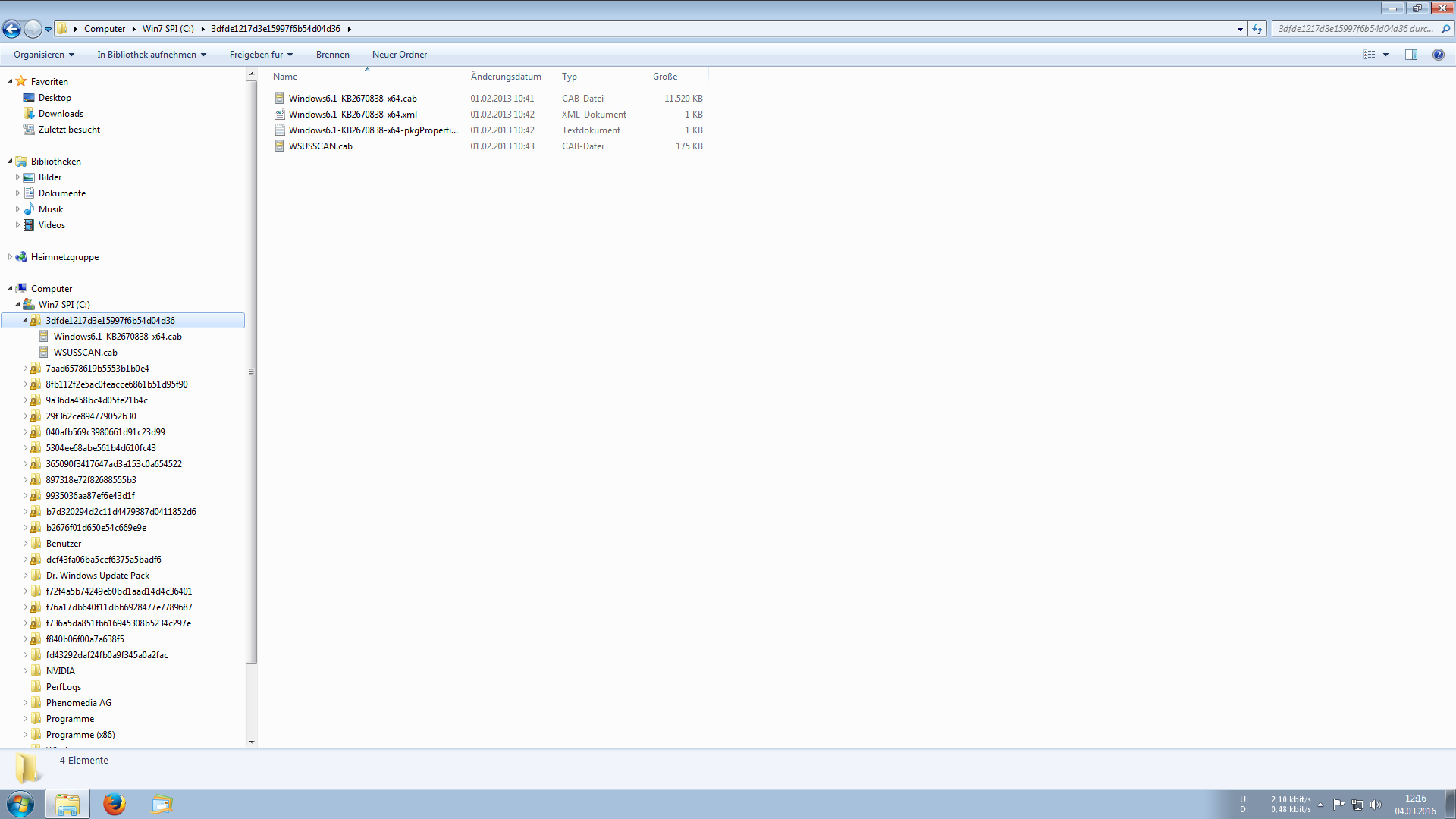Create folder with Neuer Ordner button

click(x=400, y=55)
